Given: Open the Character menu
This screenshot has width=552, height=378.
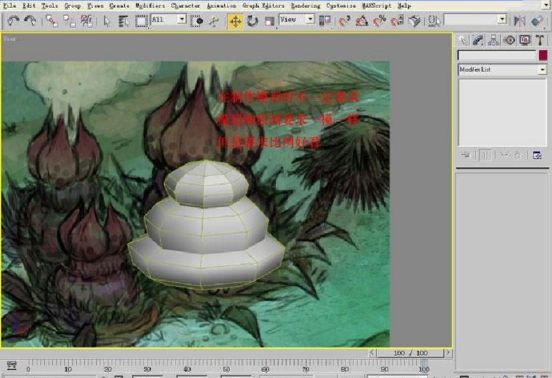Looking at the screenshot, I should point(186,6).
